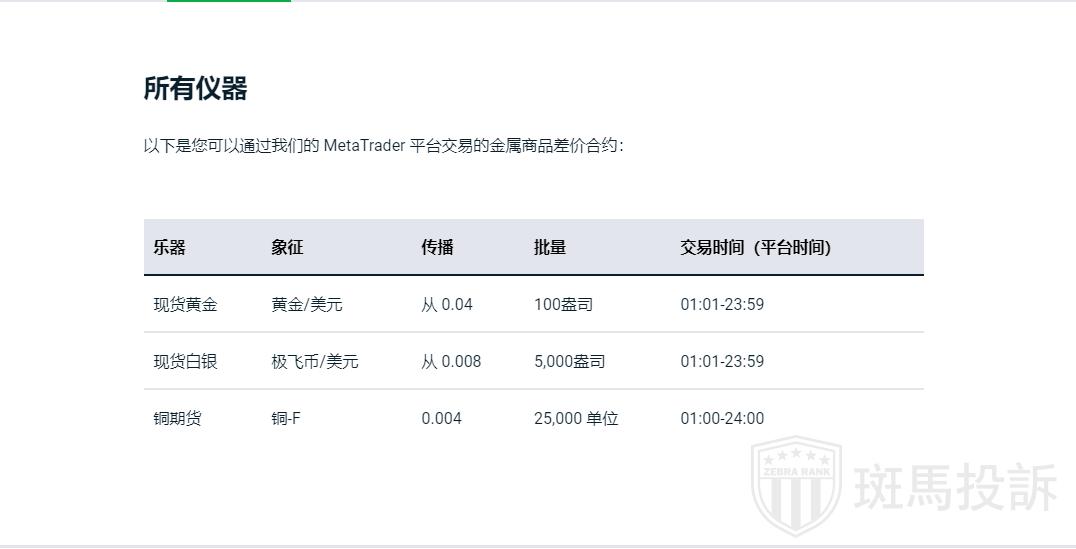Click the 黄金/美元 symbol cell
Image resolution: width=1076 pixels, height=549 pixels.
pyautogui.click(x=307, y=304)
